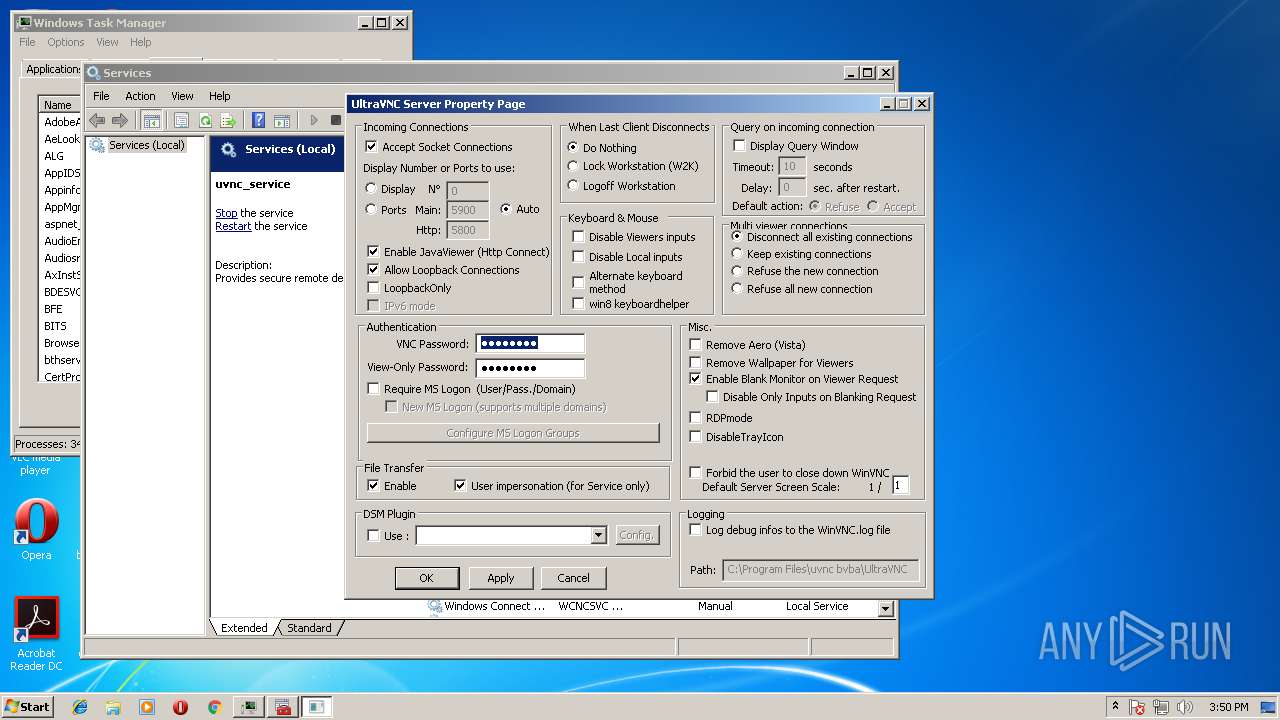
Task: Switch to Task Manager taskbar button
Action: pyautogui.click(x=249, y=707)
